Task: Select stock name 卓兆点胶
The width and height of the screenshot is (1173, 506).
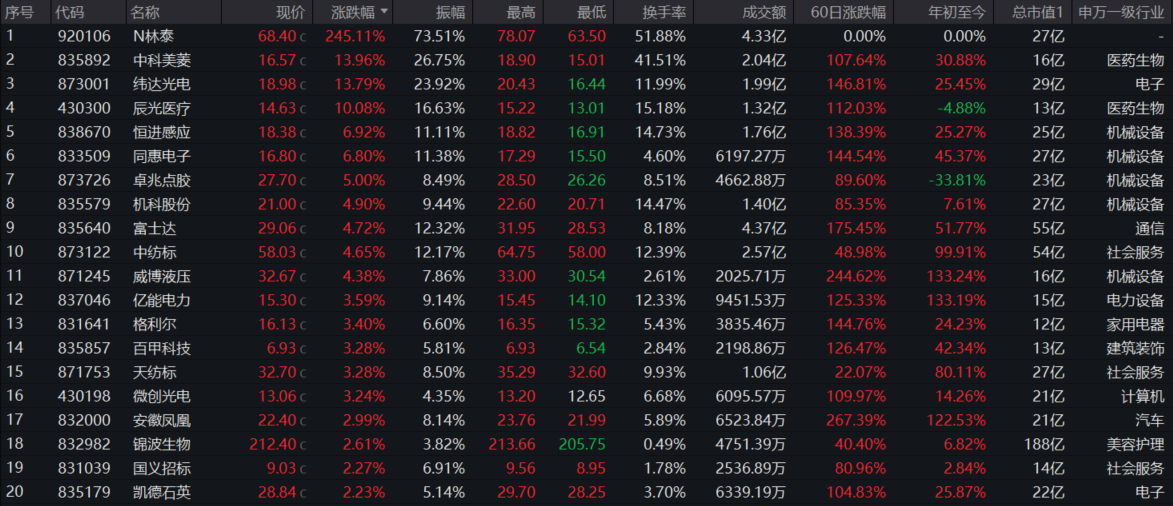Action: pos(162,180)
